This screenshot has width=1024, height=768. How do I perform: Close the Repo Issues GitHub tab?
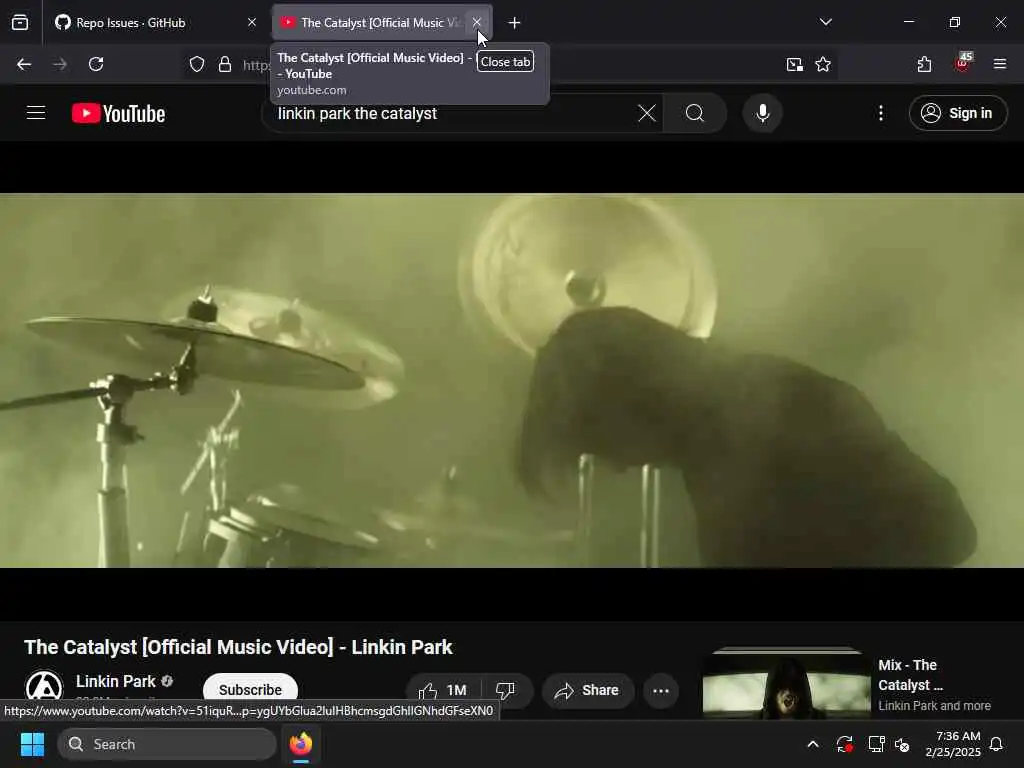click(252, 23)
